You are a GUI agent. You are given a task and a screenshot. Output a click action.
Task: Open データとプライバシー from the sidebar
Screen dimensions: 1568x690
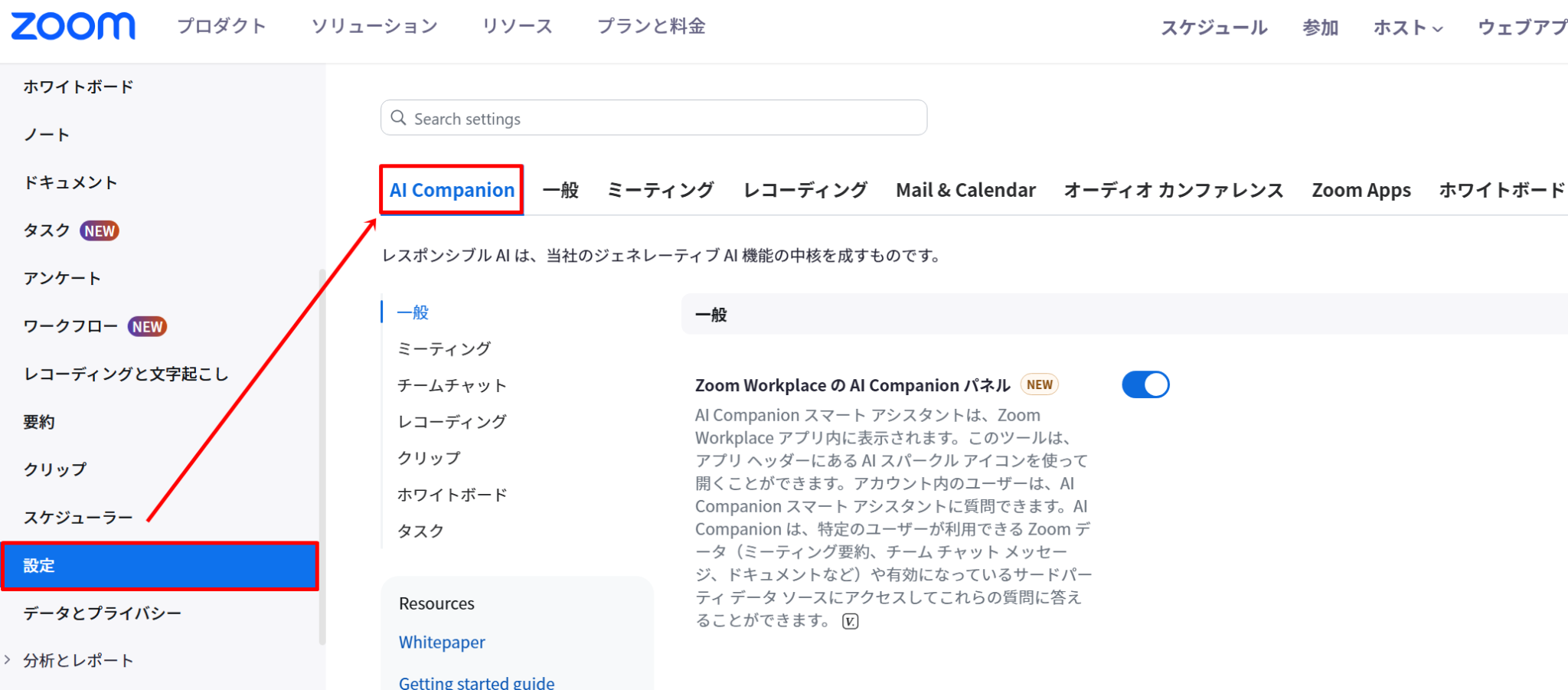[102, 613]
